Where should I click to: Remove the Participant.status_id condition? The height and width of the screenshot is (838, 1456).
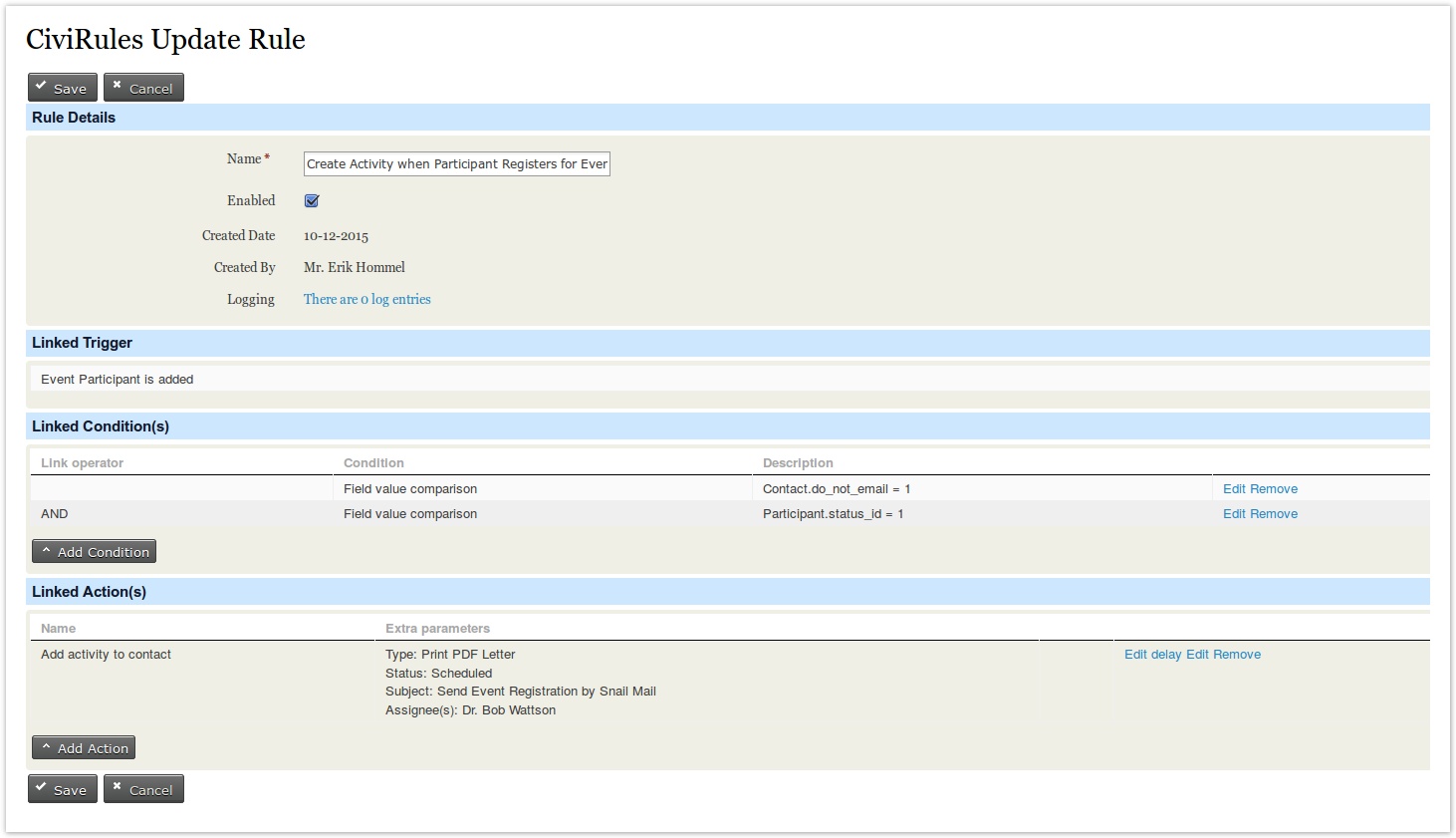coord(1274,514)
